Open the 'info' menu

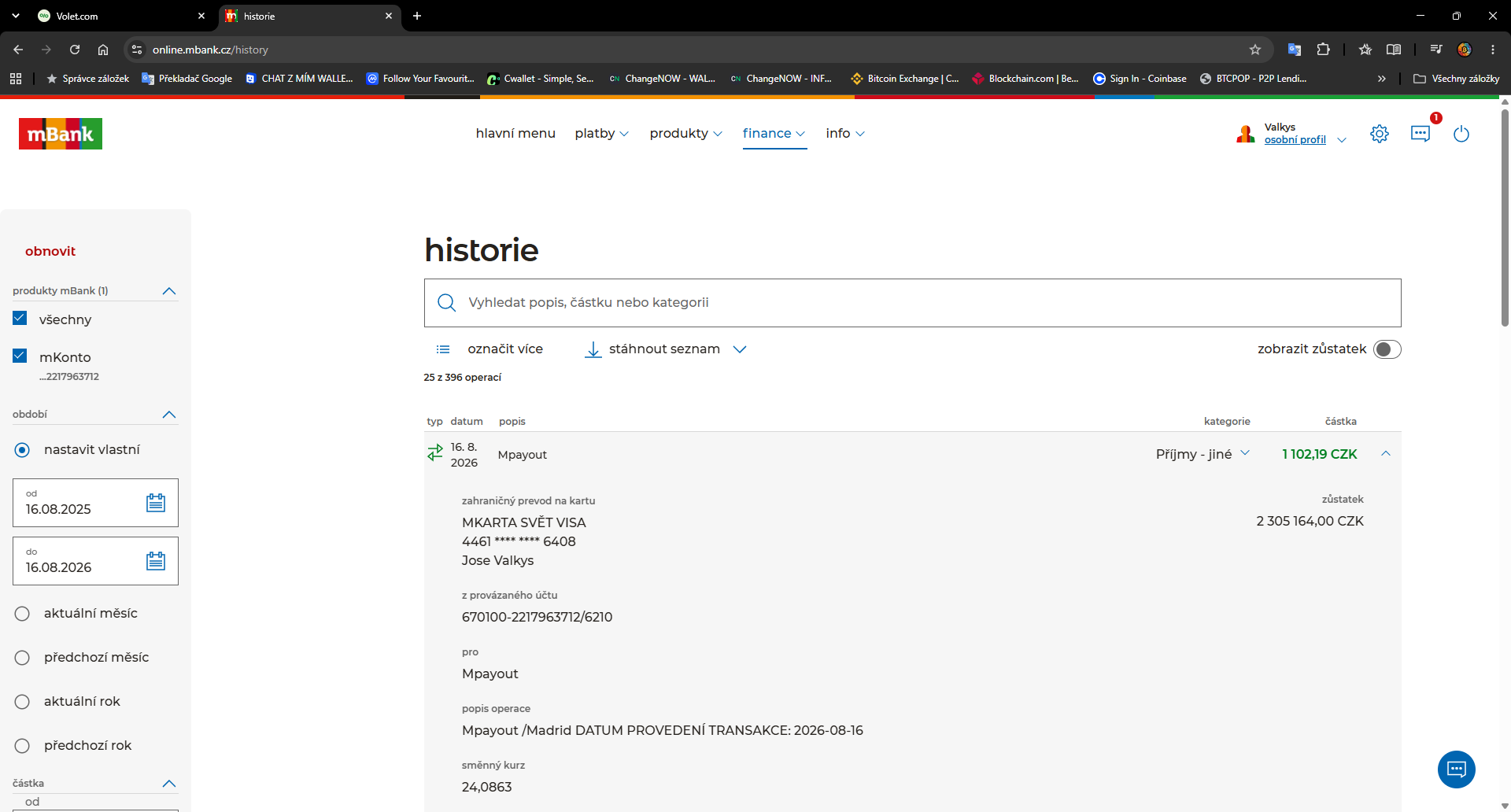click(845, 134)
